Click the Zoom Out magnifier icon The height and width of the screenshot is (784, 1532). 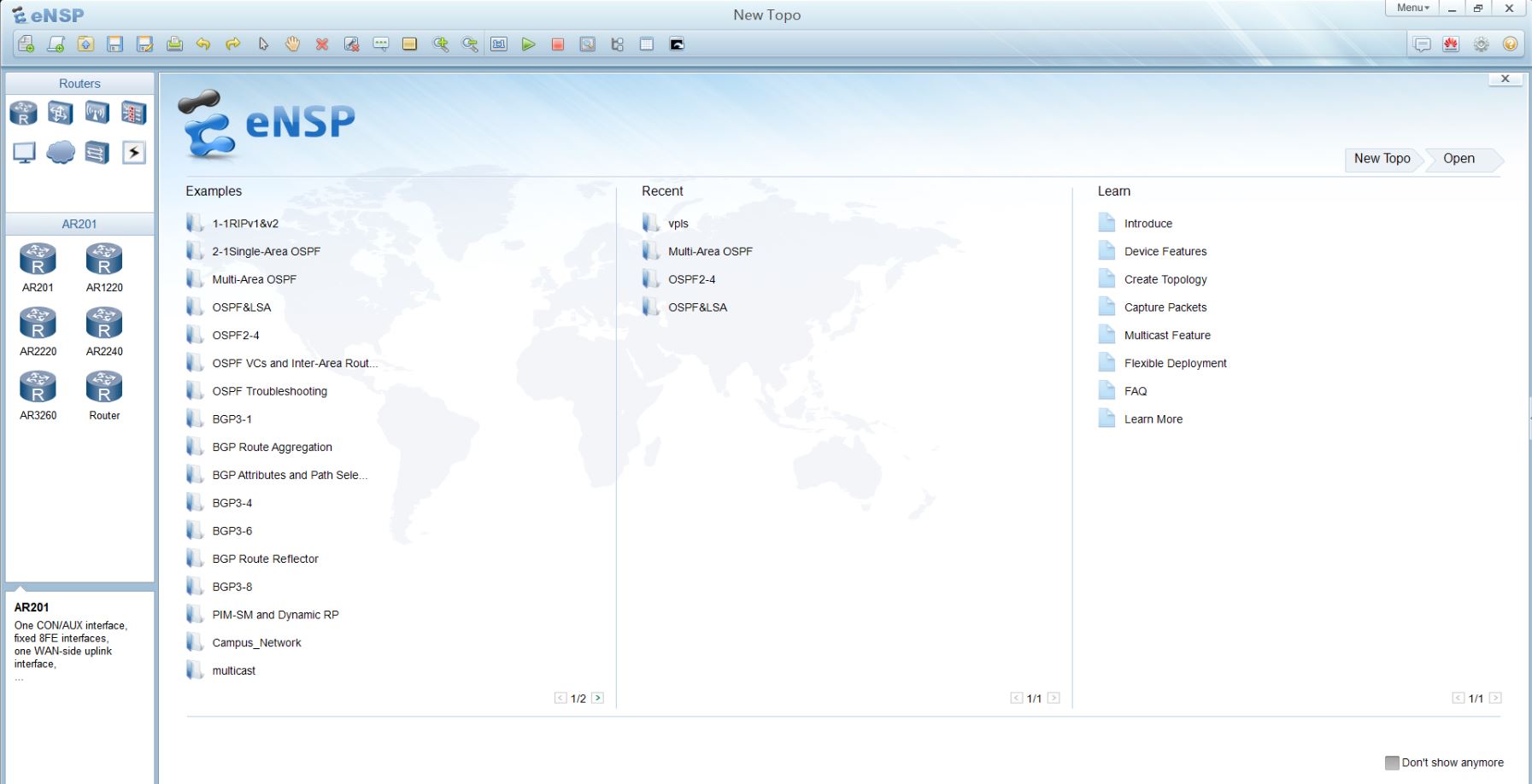pos(470,44)
